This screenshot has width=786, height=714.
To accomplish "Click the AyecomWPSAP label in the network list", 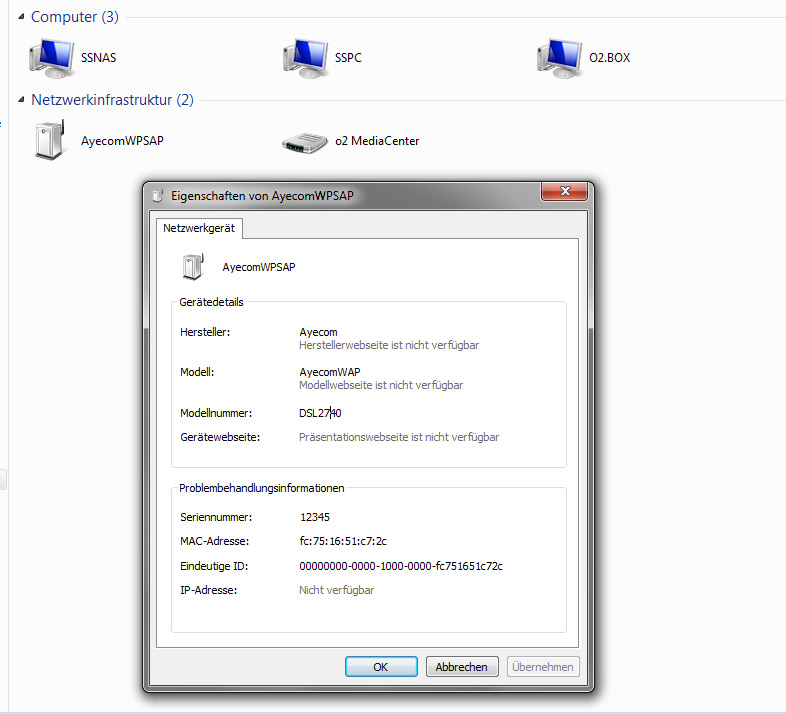I will (122, 141).
